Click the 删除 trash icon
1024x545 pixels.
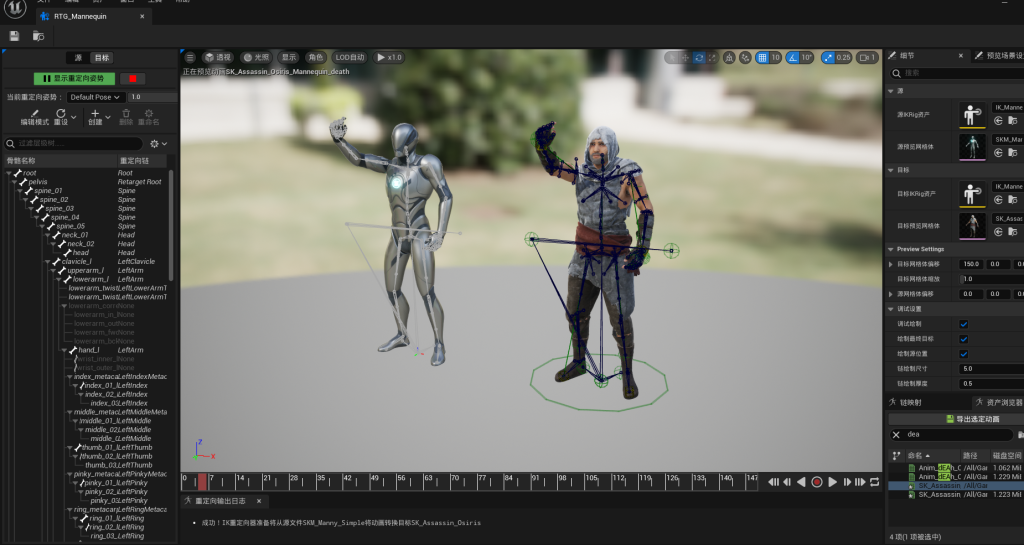[126, 114]
